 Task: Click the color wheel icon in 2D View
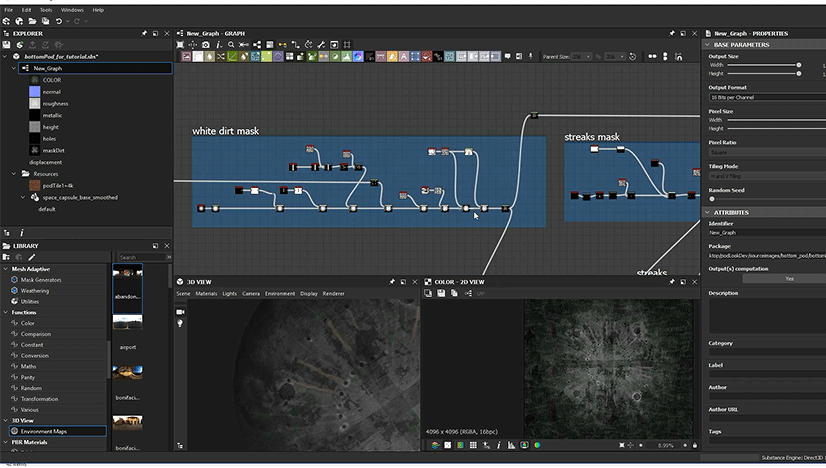(x=537, y=445)
